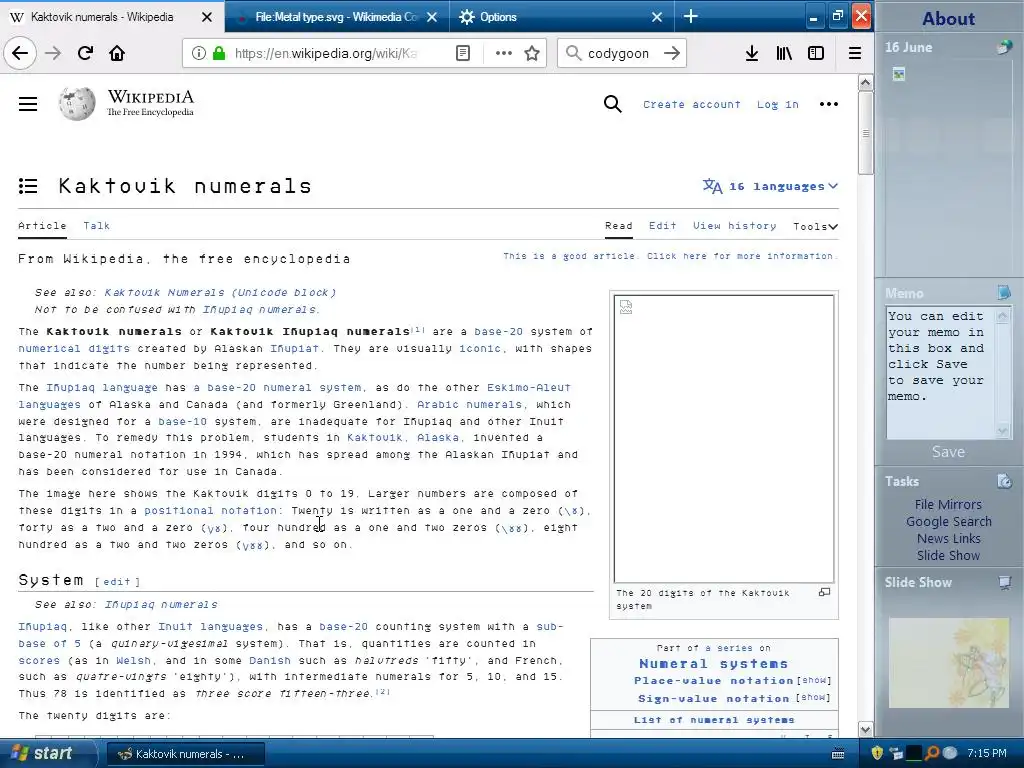The image size is (1024, 768).
Task: Enlarge the Kaktovik digits image
Action: [825, 592]
